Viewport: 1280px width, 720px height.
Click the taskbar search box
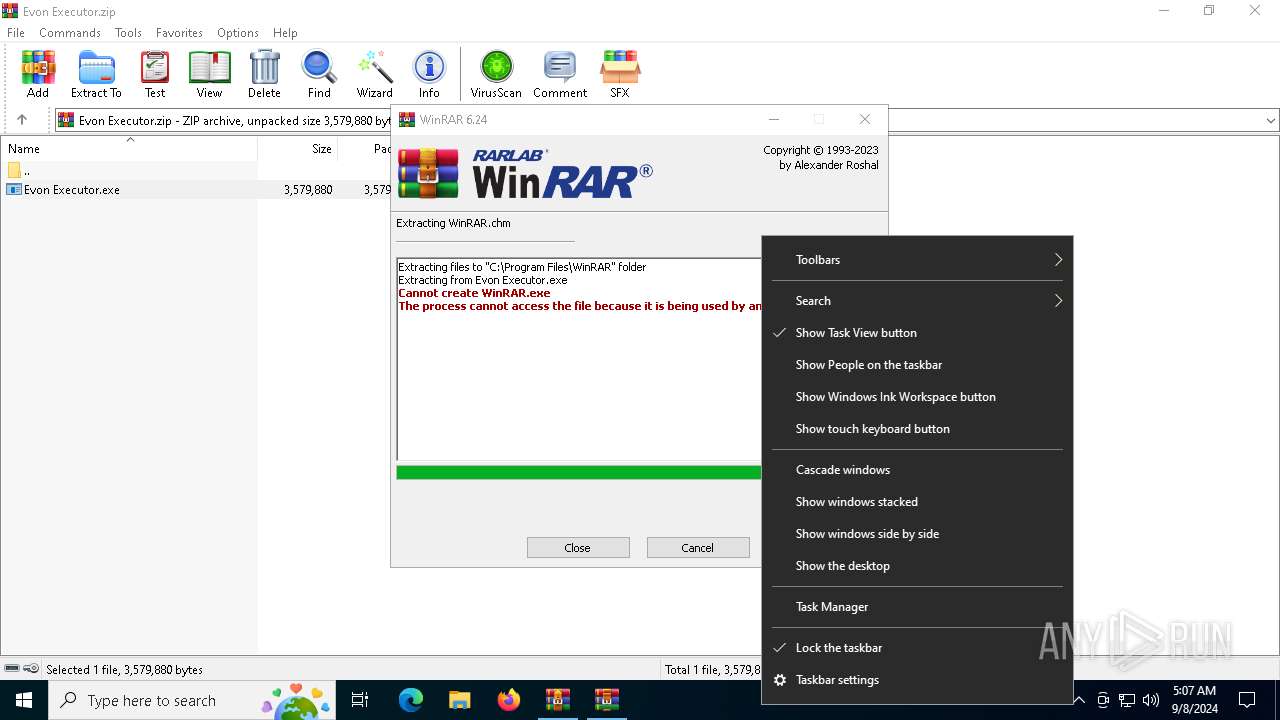pos(192,700)
